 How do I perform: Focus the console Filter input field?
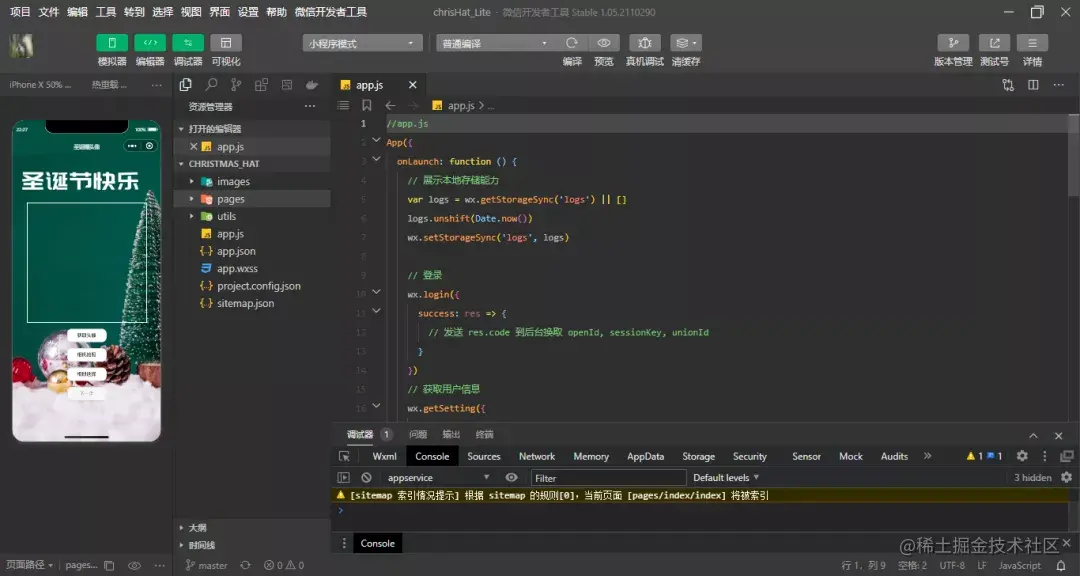[608, 477]
